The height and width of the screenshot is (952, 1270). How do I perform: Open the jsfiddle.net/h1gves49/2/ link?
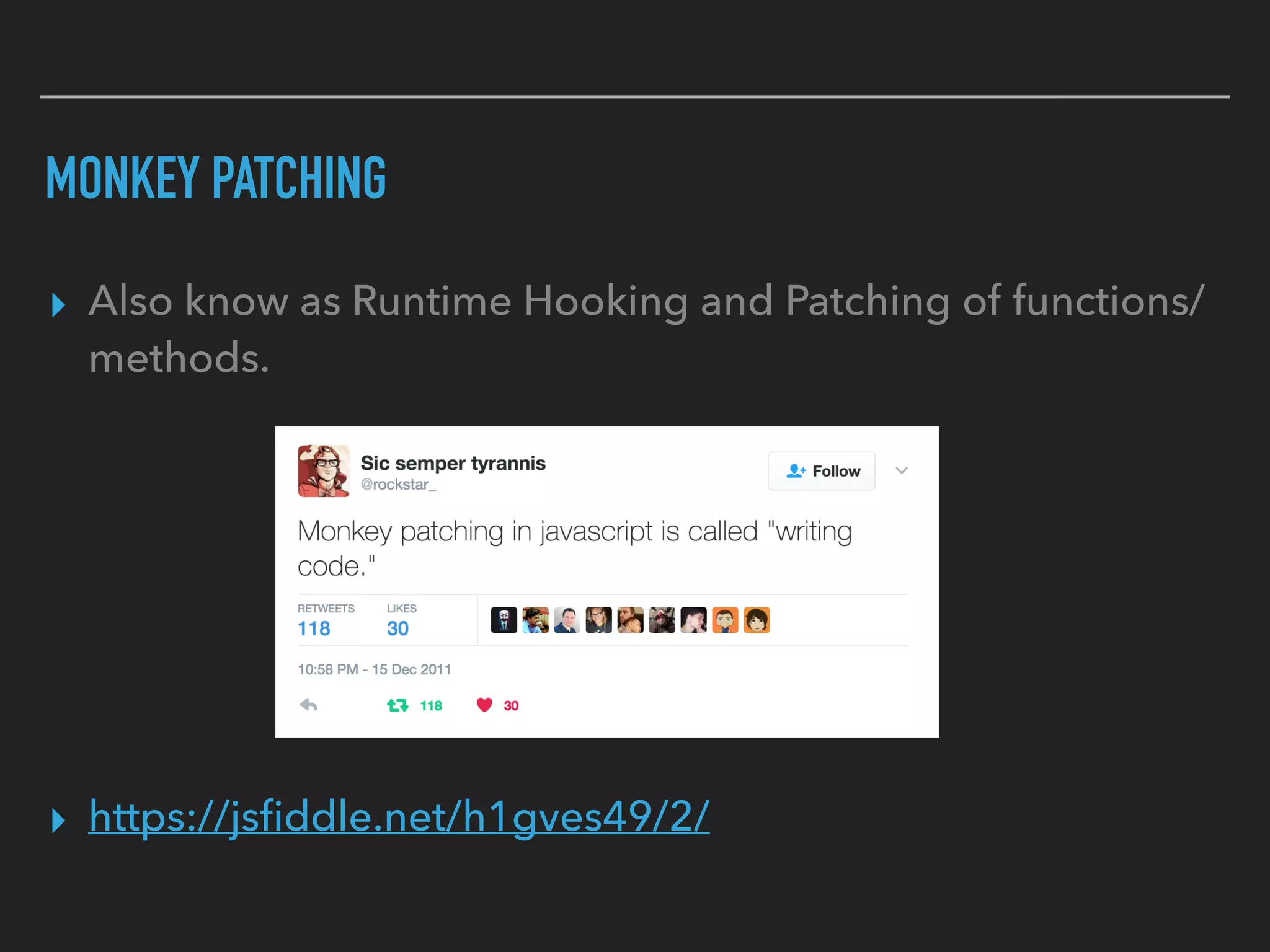(x=399, y=817)
